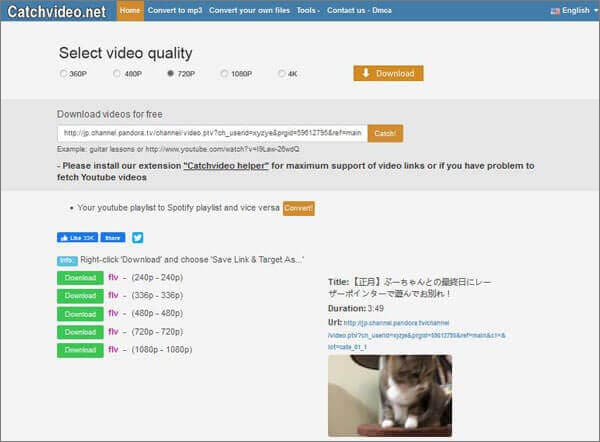Click the video URL input field
This screenshot has width=600, height=442.
click(x=212, y=133)
